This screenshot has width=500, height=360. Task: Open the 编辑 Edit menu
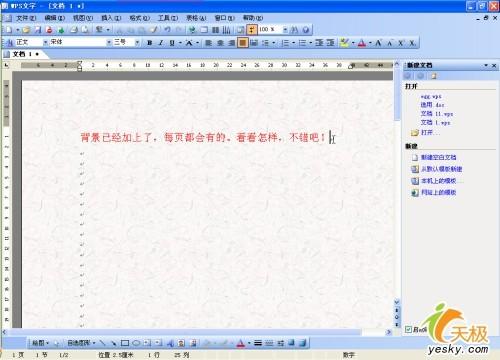(55, 18)
